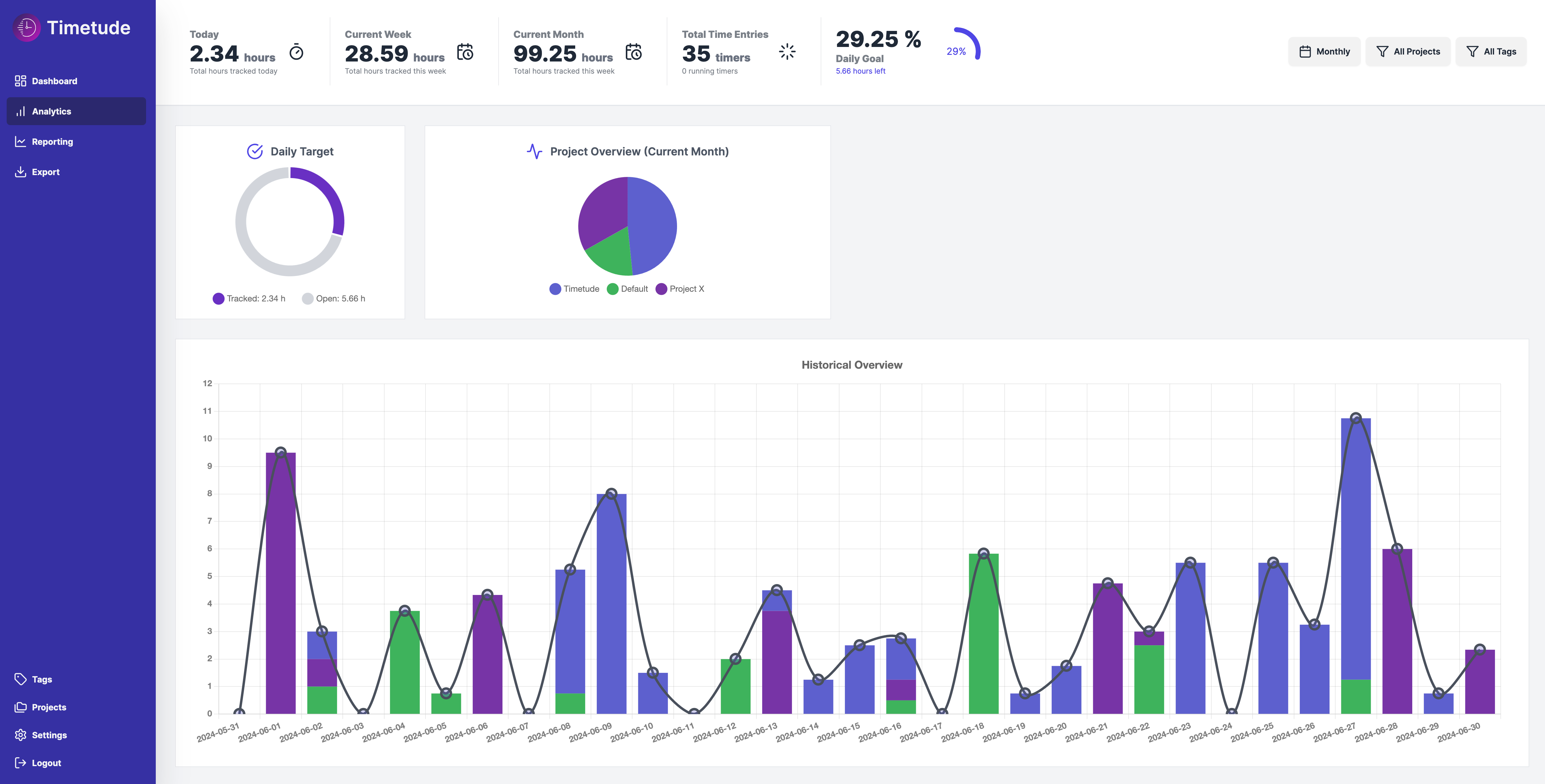Log out via Logout link
This screenshot has height=784, width=1545.
[x=76, y=763]
